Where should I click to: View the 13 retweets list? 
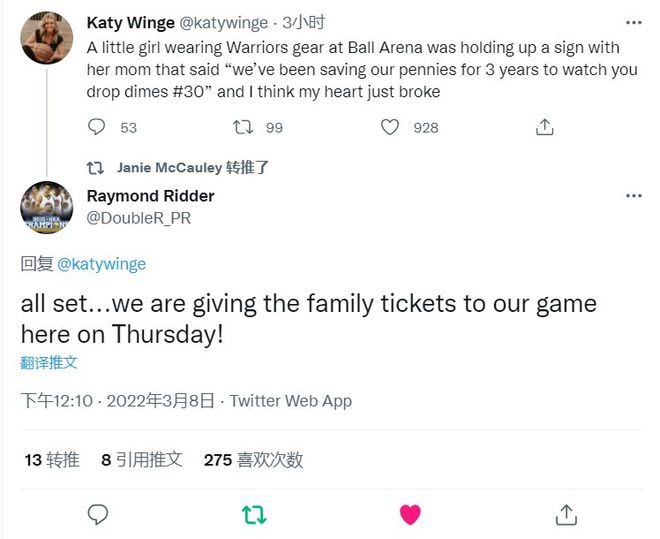pyautogui.click(x=52, y=460)
